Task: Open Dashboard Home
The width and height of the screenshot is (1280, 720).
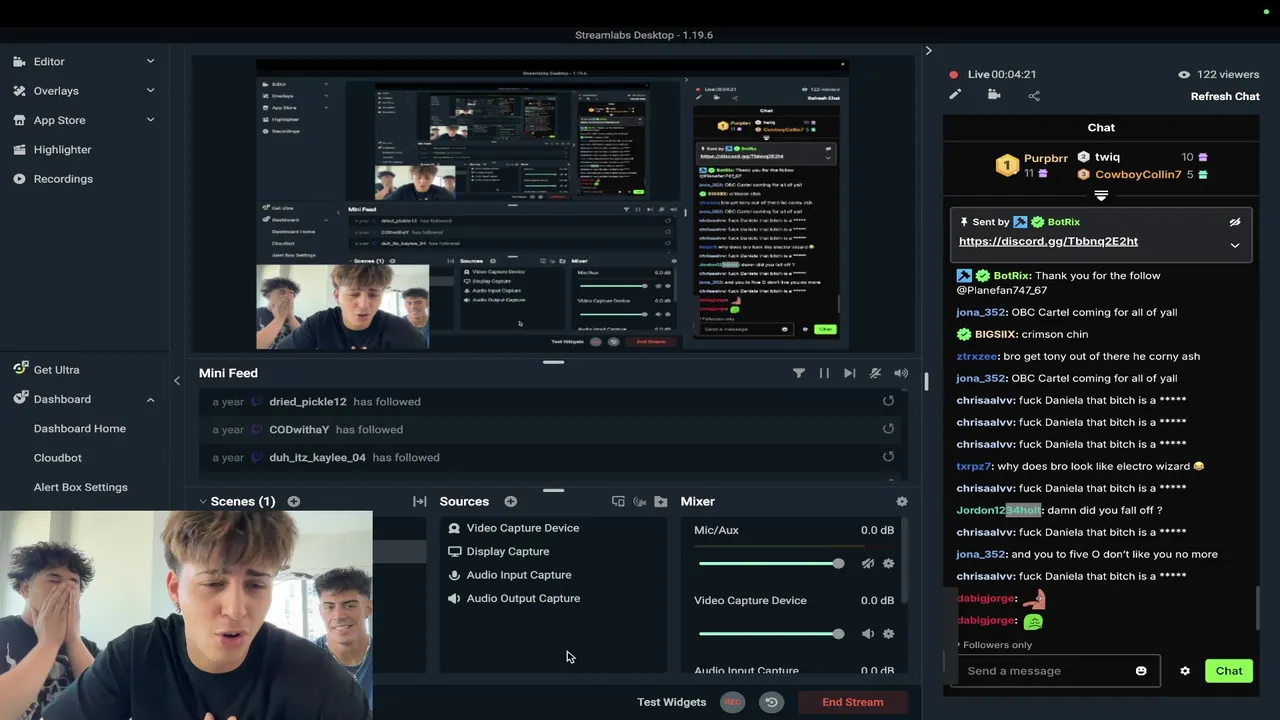Action: pyautogui.click(x=80, y=428)
